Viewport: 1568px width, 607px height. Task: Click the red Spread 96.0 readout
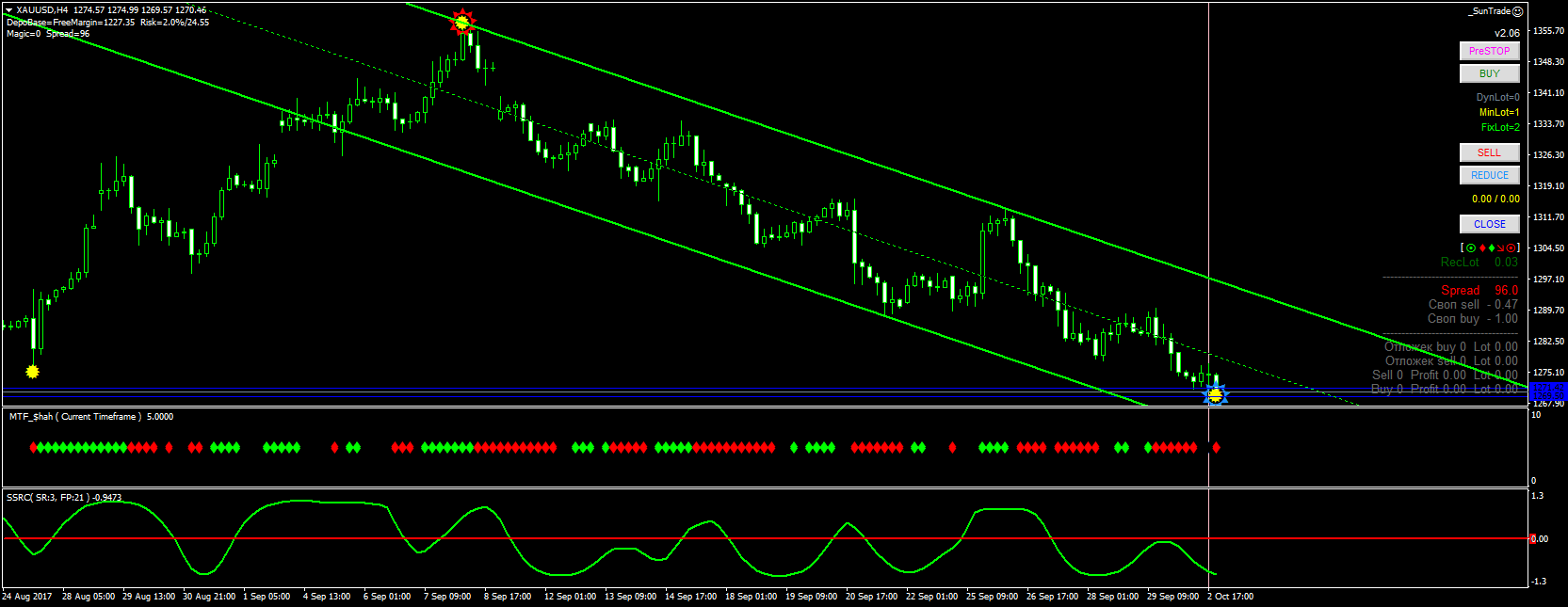pos(1479,291)
